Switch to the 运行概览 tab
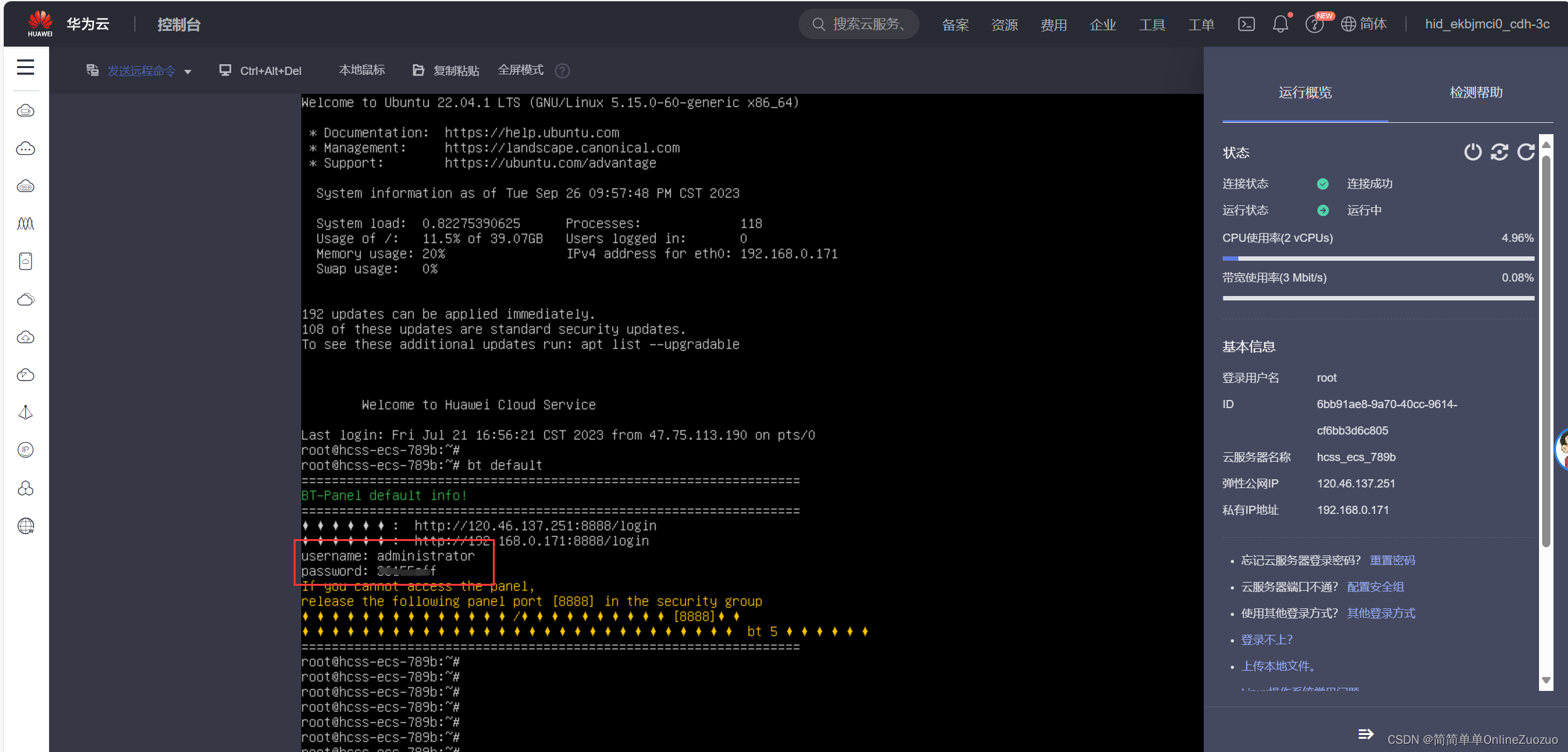 point(1305,93)
